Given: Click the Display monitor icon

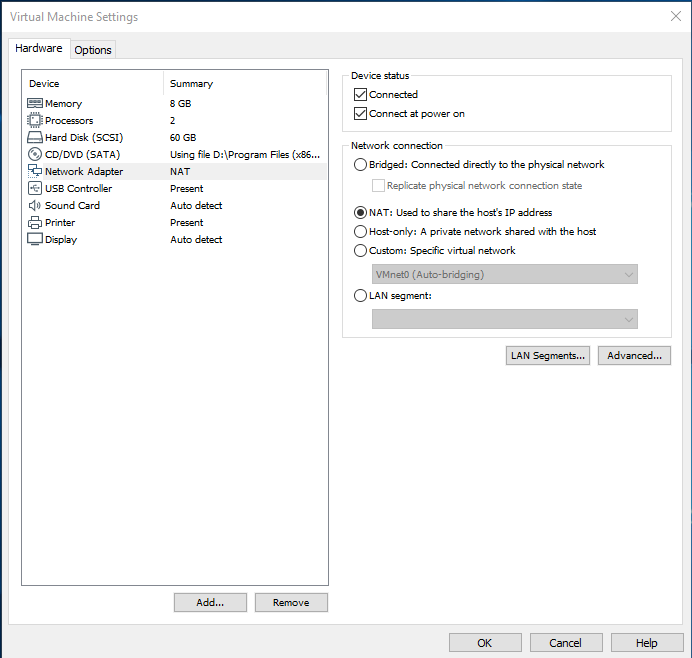Looking at the screenshot, I should pyautogui.click(x=35, y=240).
